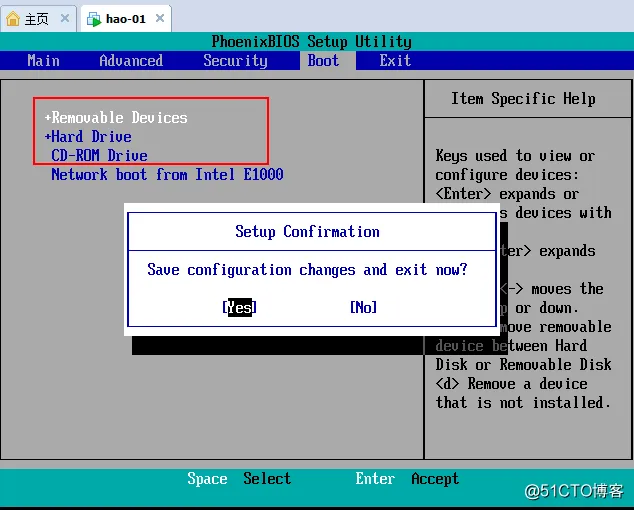Click 'configure devices:' help line
Viewport: 634px width, 510px height.
tap(507, 175)
